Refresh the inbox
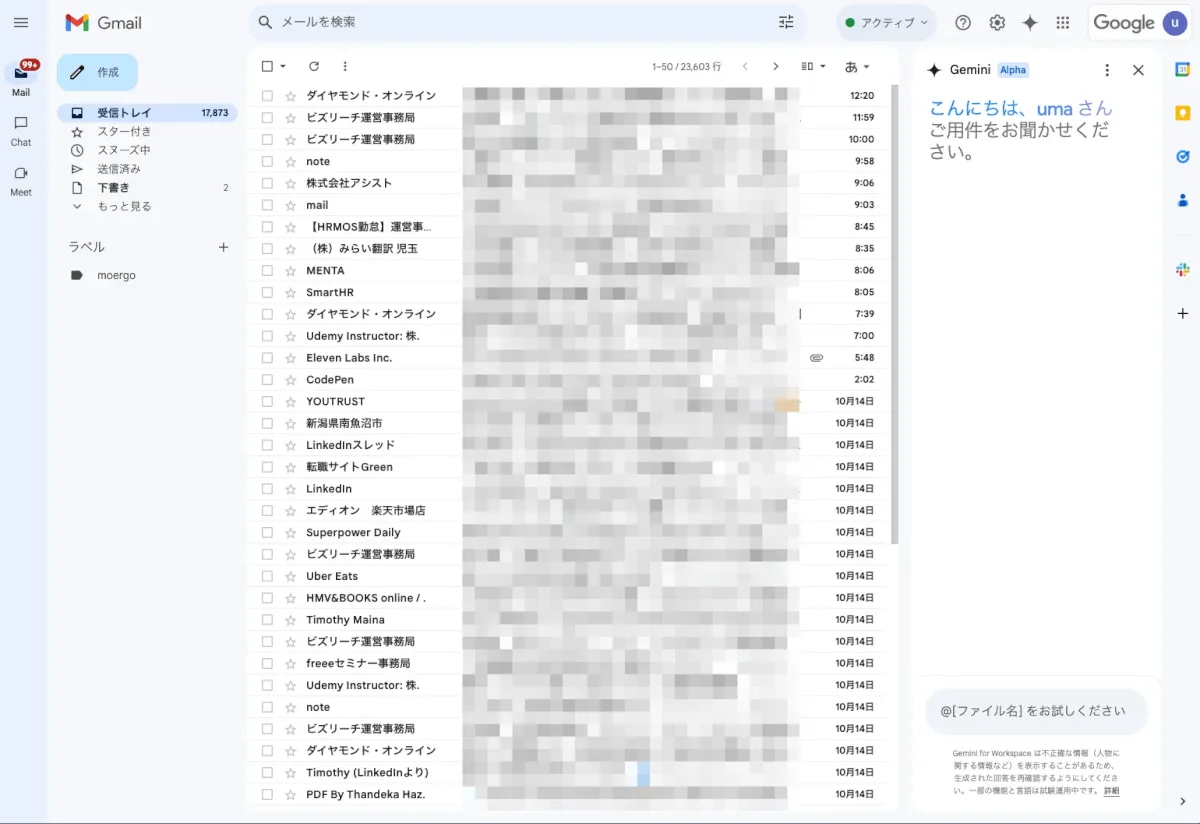 314,66
